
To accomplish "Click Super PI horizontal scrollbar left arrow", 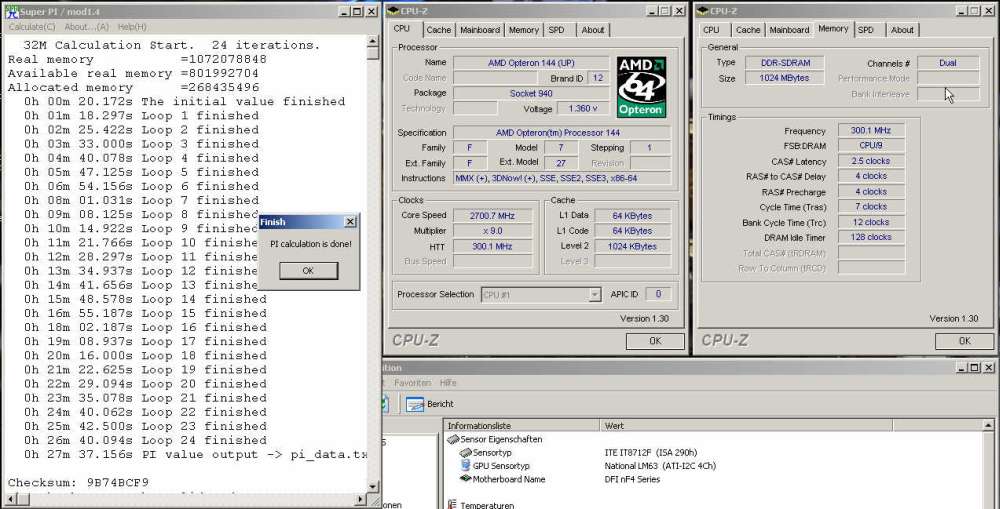I will coord(11,499).
